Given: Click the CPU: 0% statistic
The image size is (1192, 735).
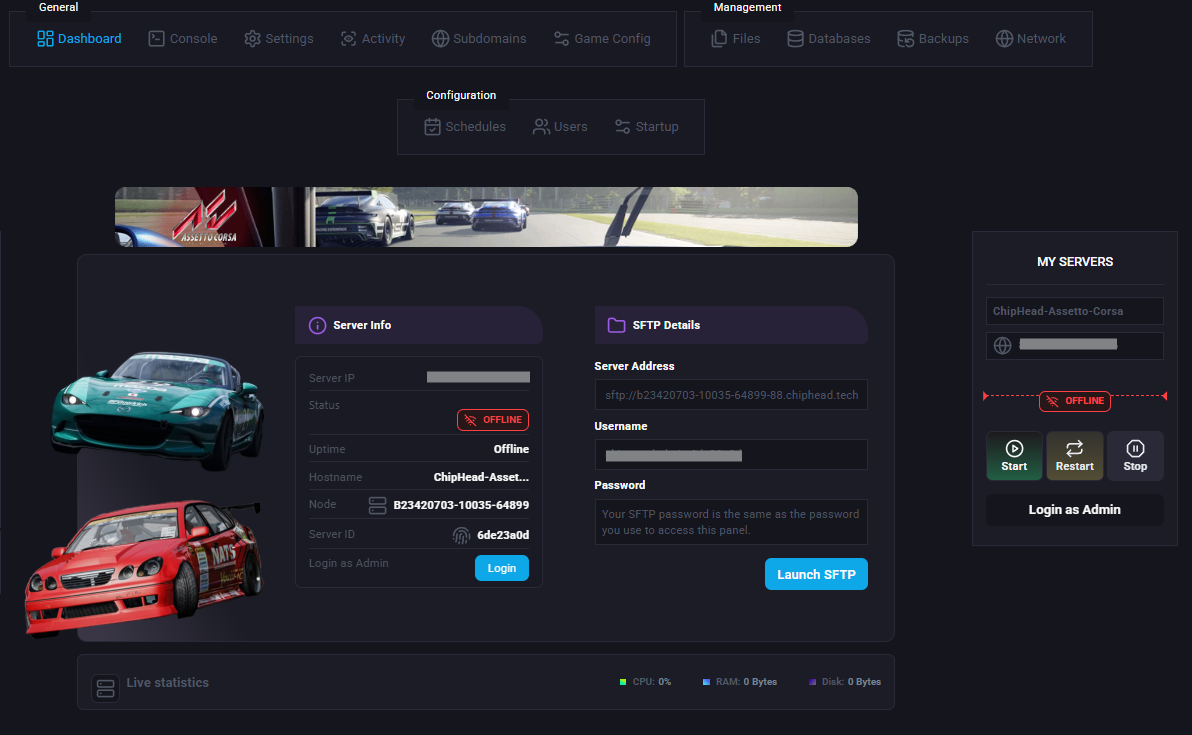Looking at the screenshot, I should coord(645,682).
